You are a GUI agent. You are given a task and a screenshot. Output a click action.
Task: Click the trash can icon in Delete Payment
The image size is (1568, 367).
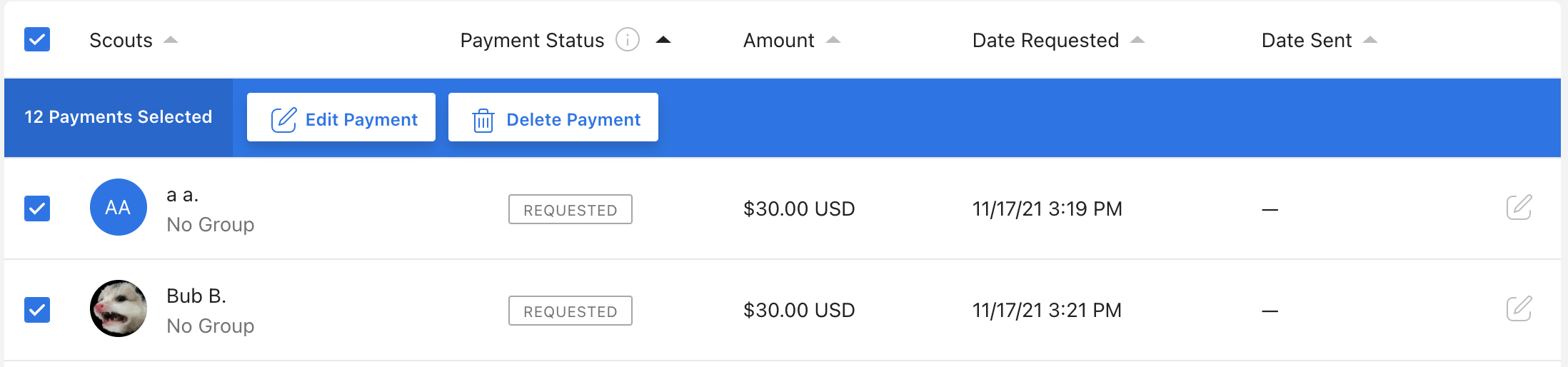pyautogui.click(x=483, y=120)
